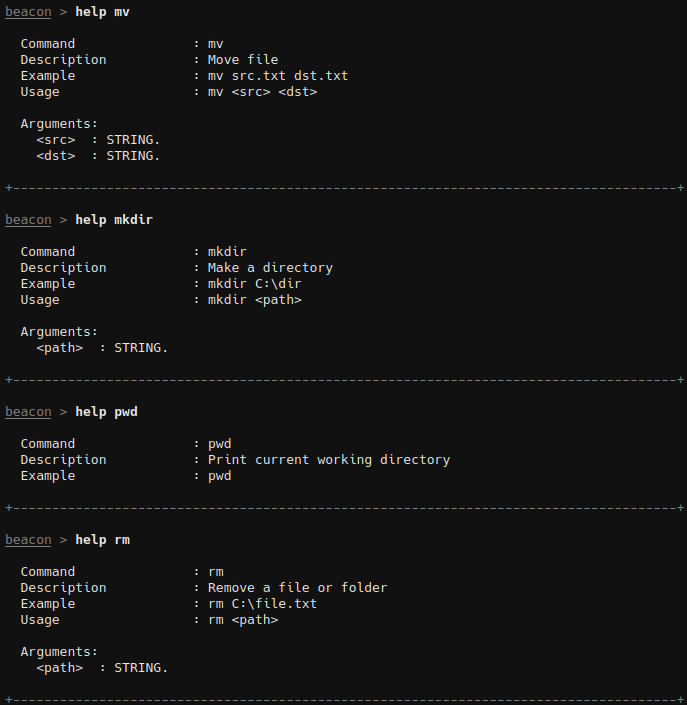Click the 'mv src.txt dst.txt' example text
The width and height of the screenshot is (687, 705).
pyautogui.click(x=278, y=76)
